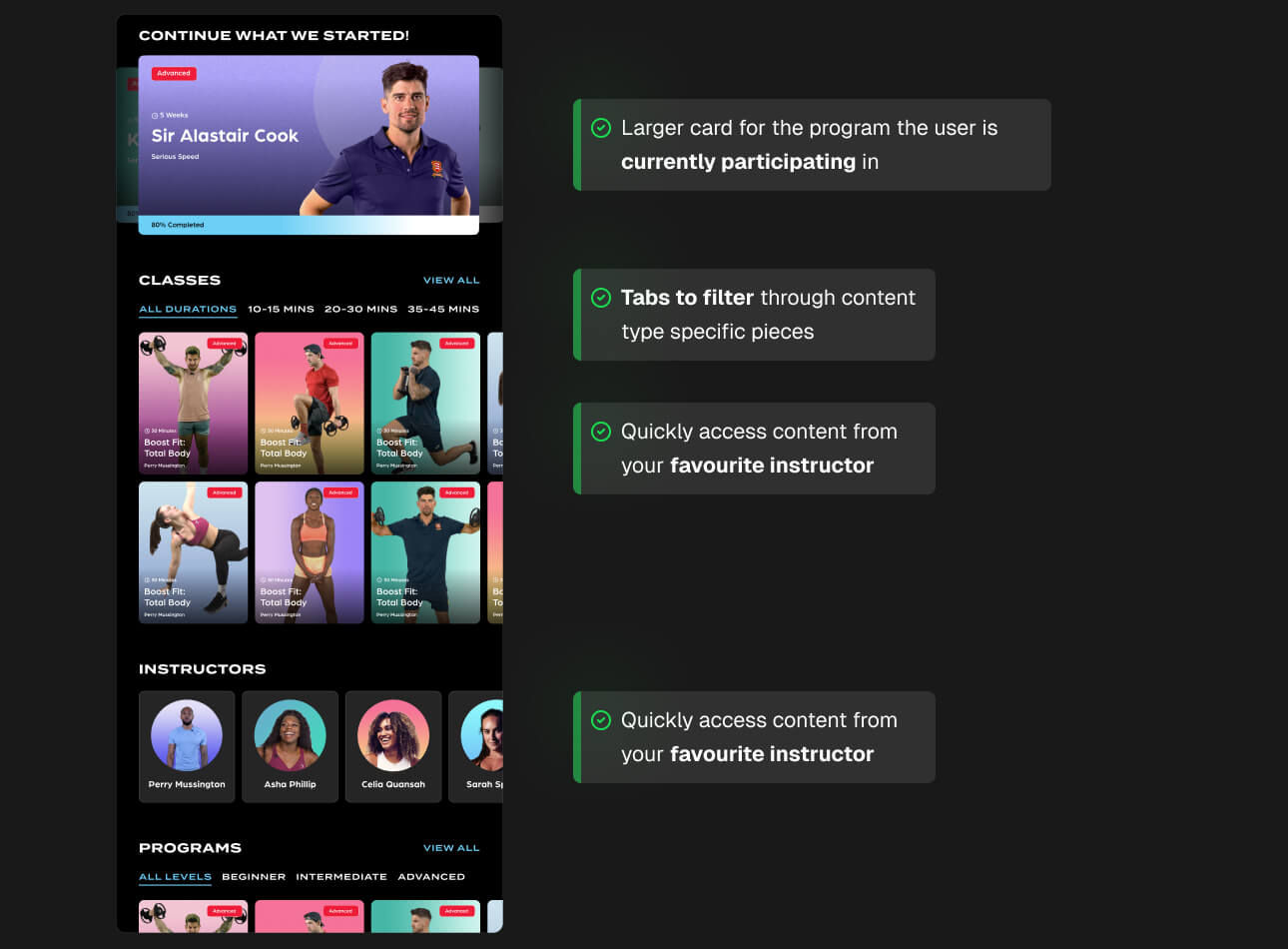
Task: Filter programs by Beginner
Action: pos(254,877)
